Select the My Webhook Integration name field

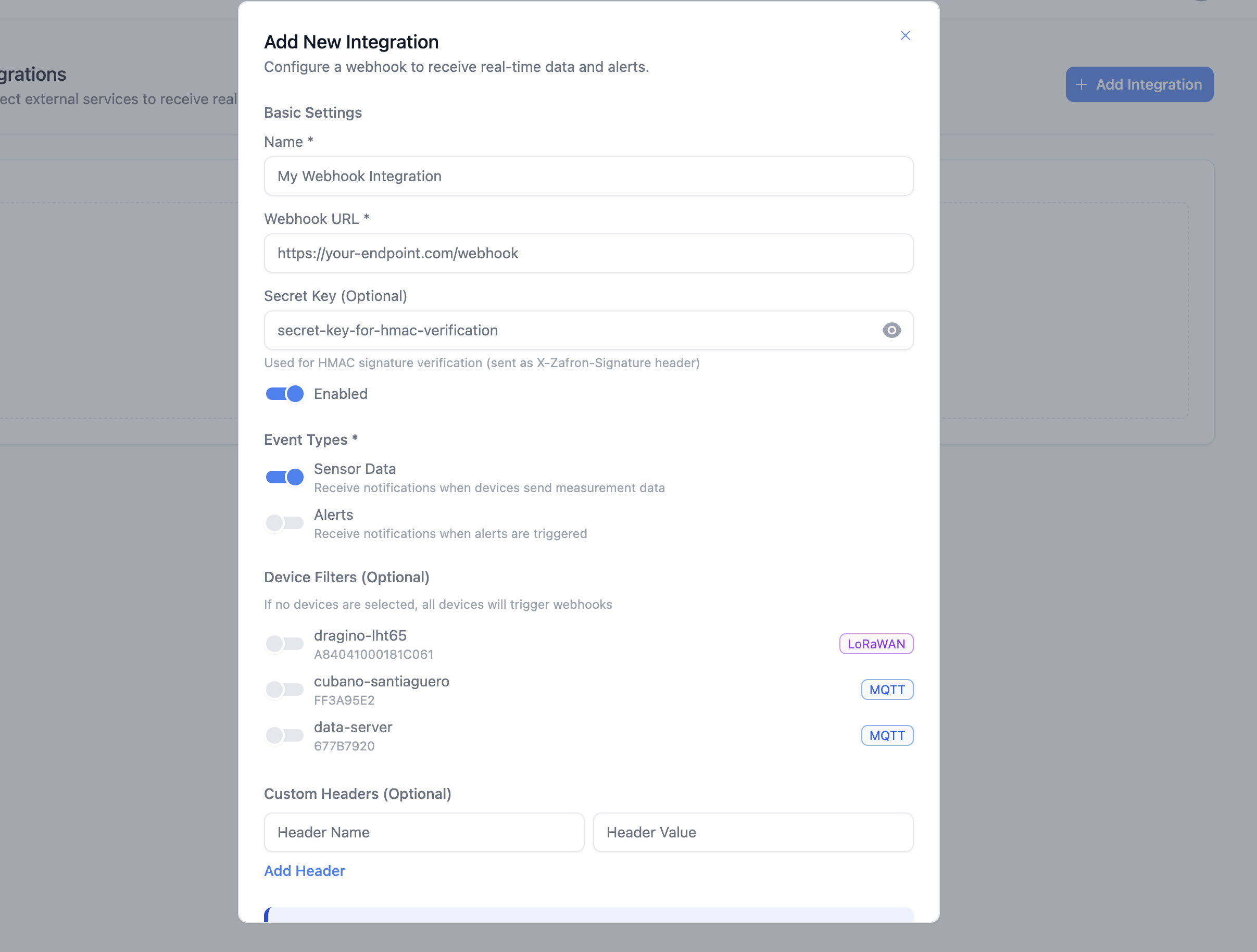[x=588, y=176]
